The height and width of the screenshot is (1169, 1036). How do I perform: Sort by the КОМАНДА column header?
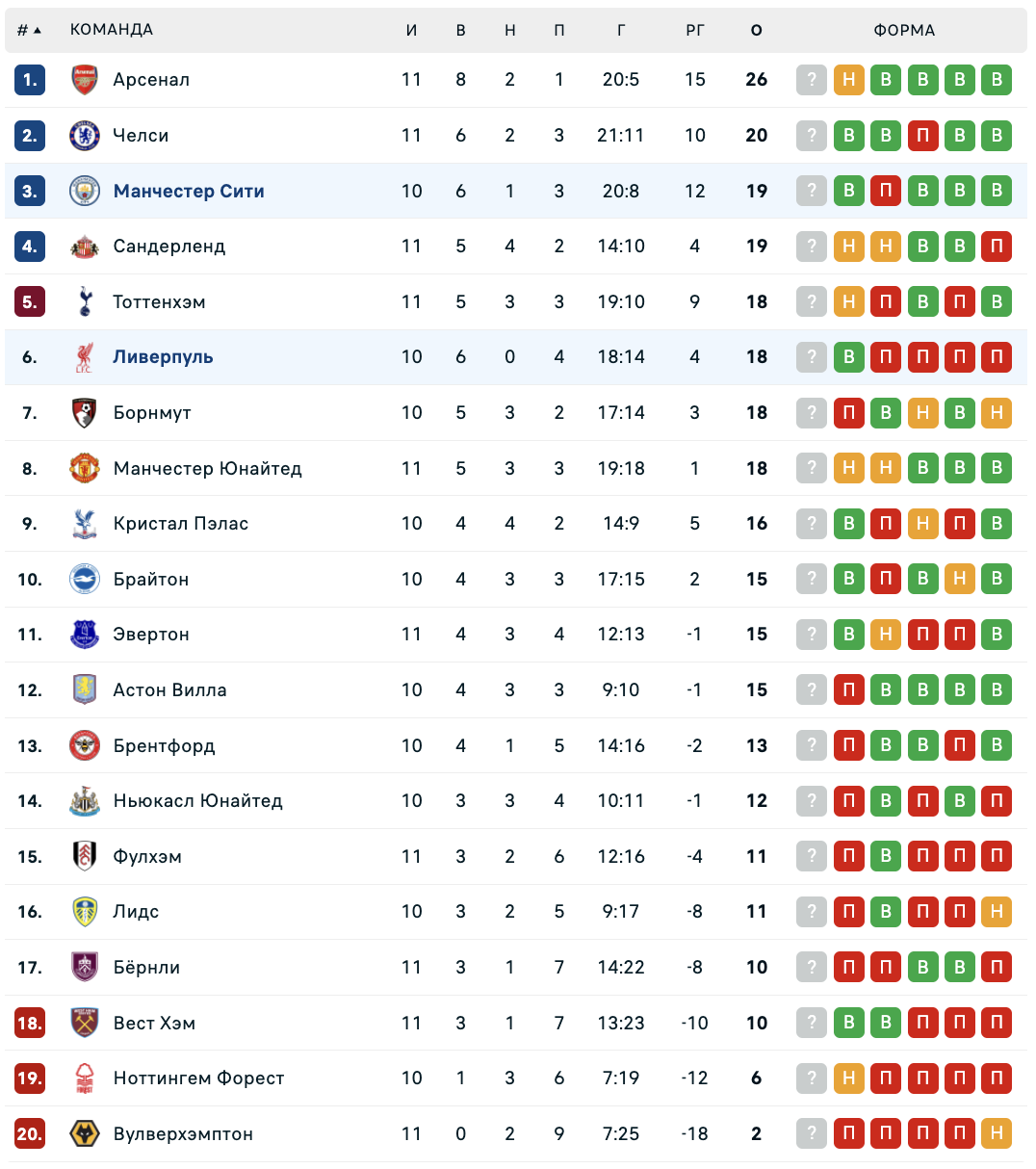(112, 30)
